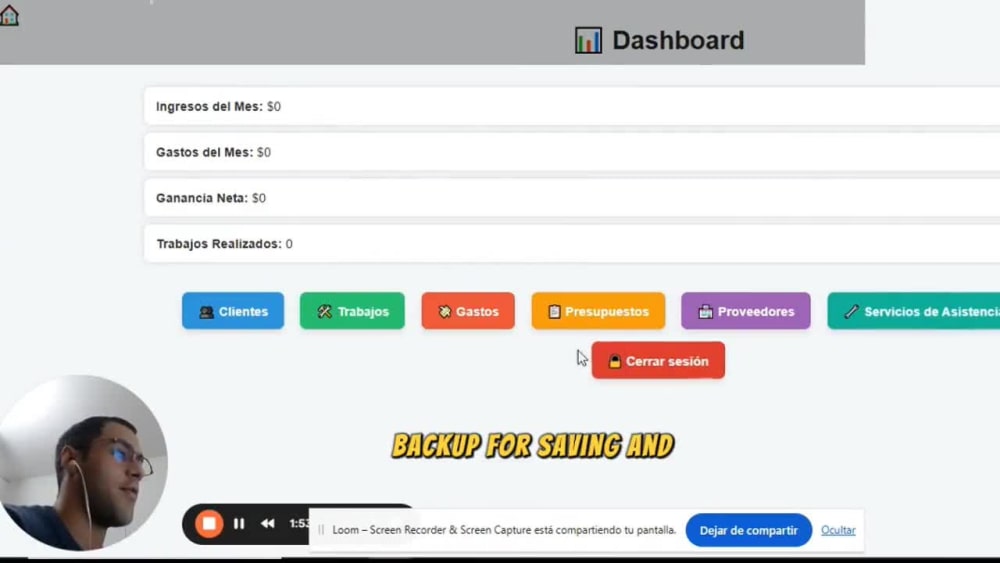
Task: Open the Gastos section
Action: pos(468,311)
